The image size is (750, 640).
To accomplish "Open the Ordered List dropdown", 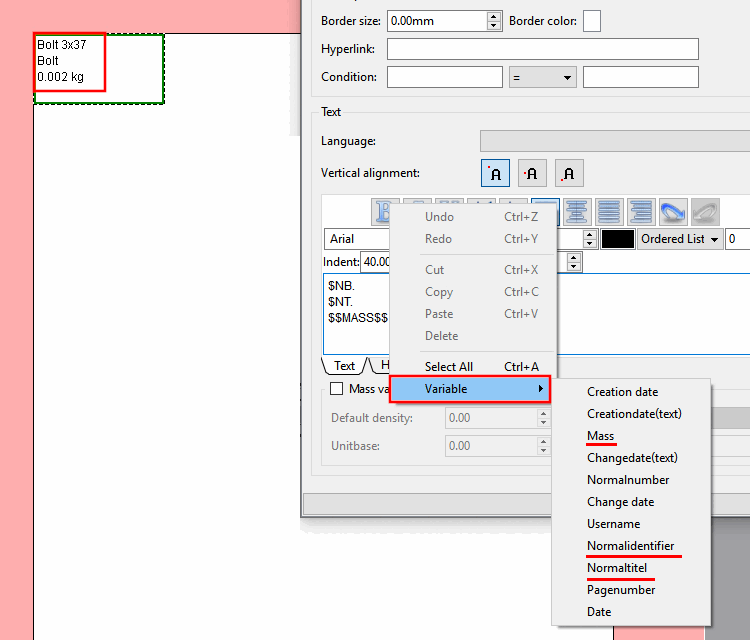I will point(680,239).
